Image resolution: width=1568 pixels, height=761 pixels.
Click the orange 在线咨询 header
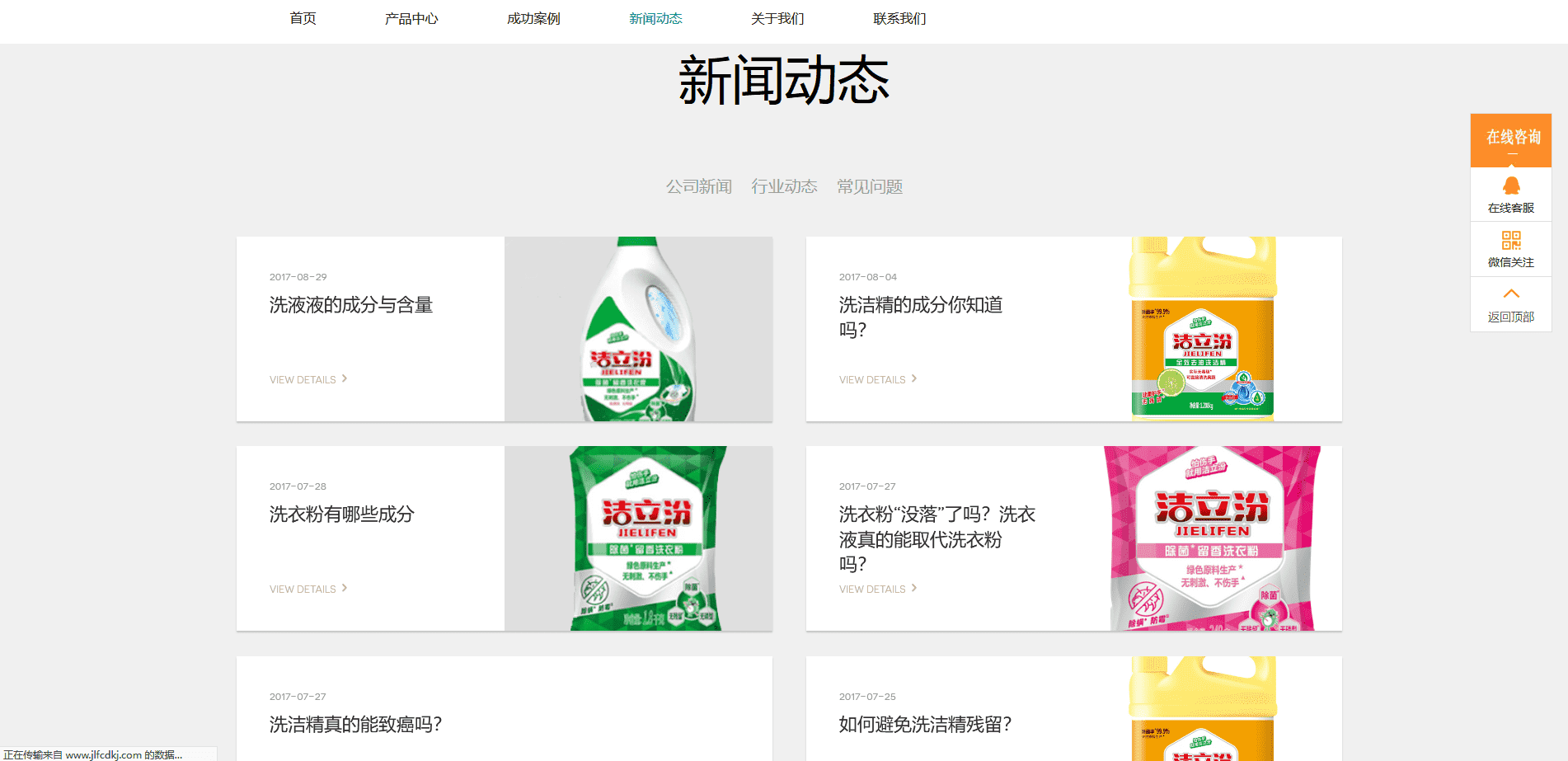(1510, 139)
